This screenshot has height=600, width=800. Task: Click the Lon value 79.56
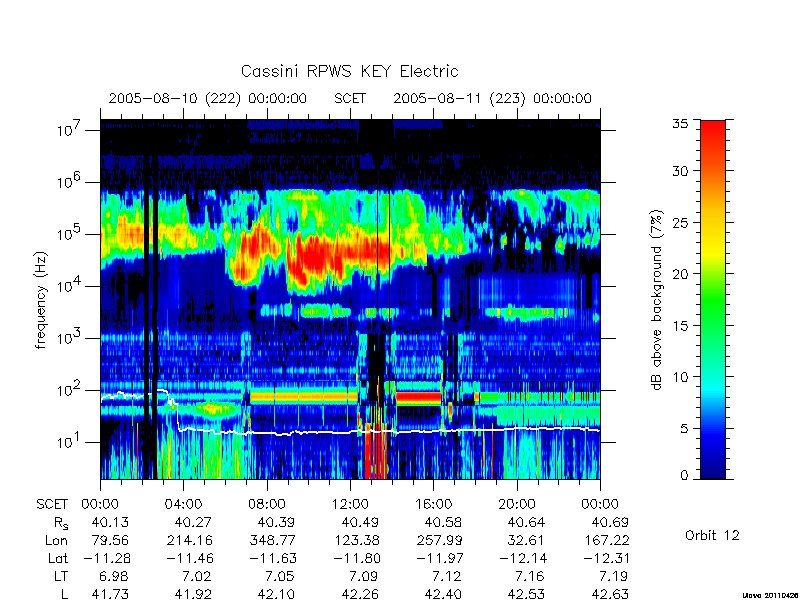coord(110,540)
